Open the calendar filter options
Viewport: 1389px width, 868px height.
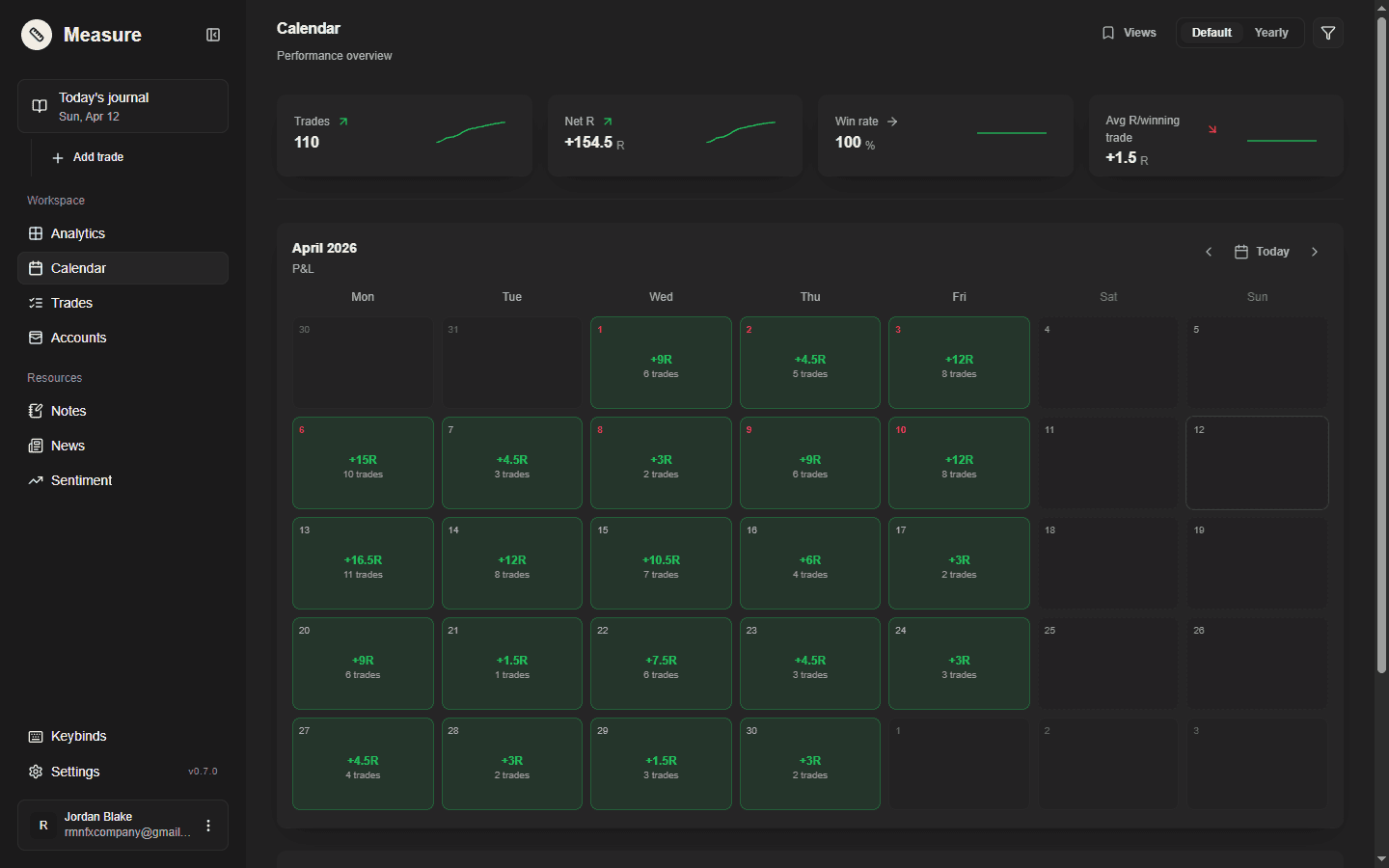coord(1327,32)
